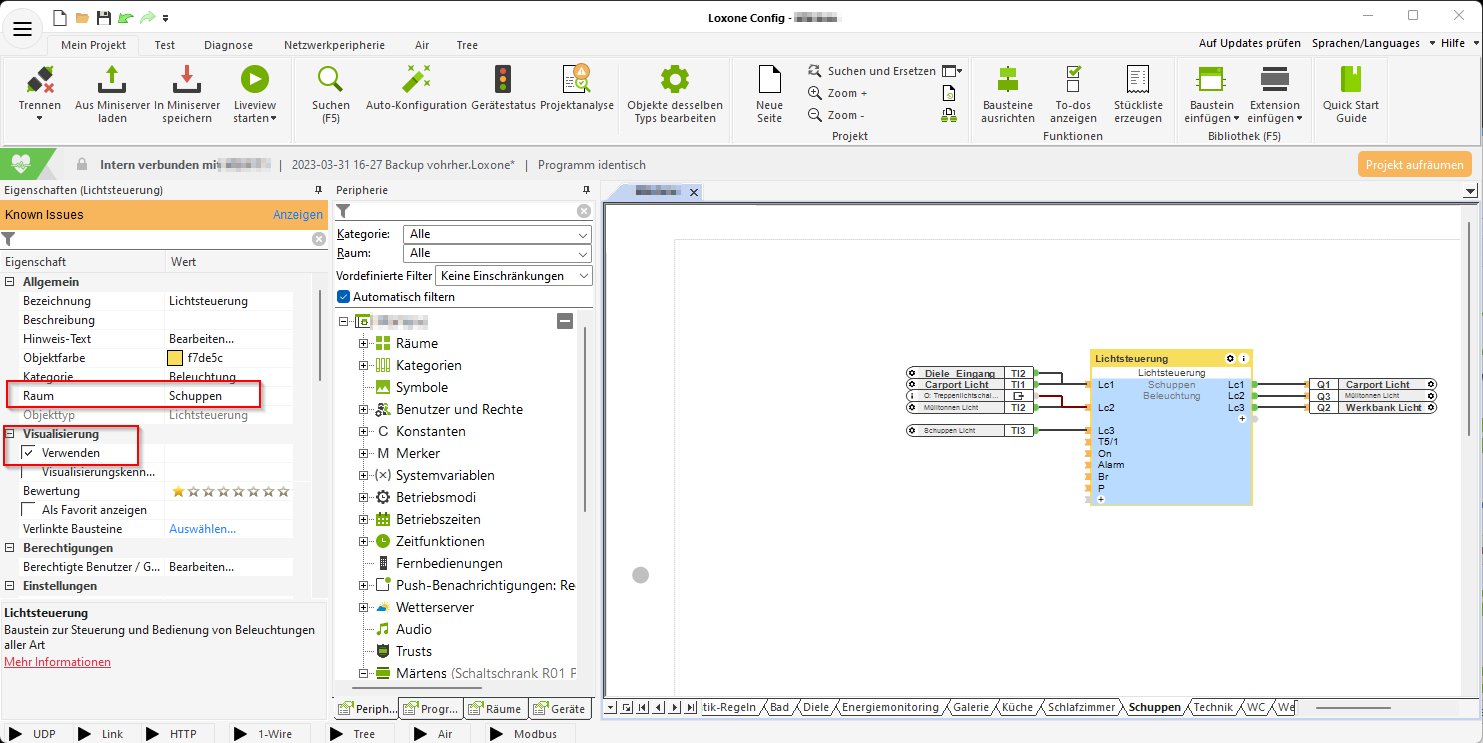Click the green heart status icon
This screenshot has height=743, width=1483.
(22, 164)
